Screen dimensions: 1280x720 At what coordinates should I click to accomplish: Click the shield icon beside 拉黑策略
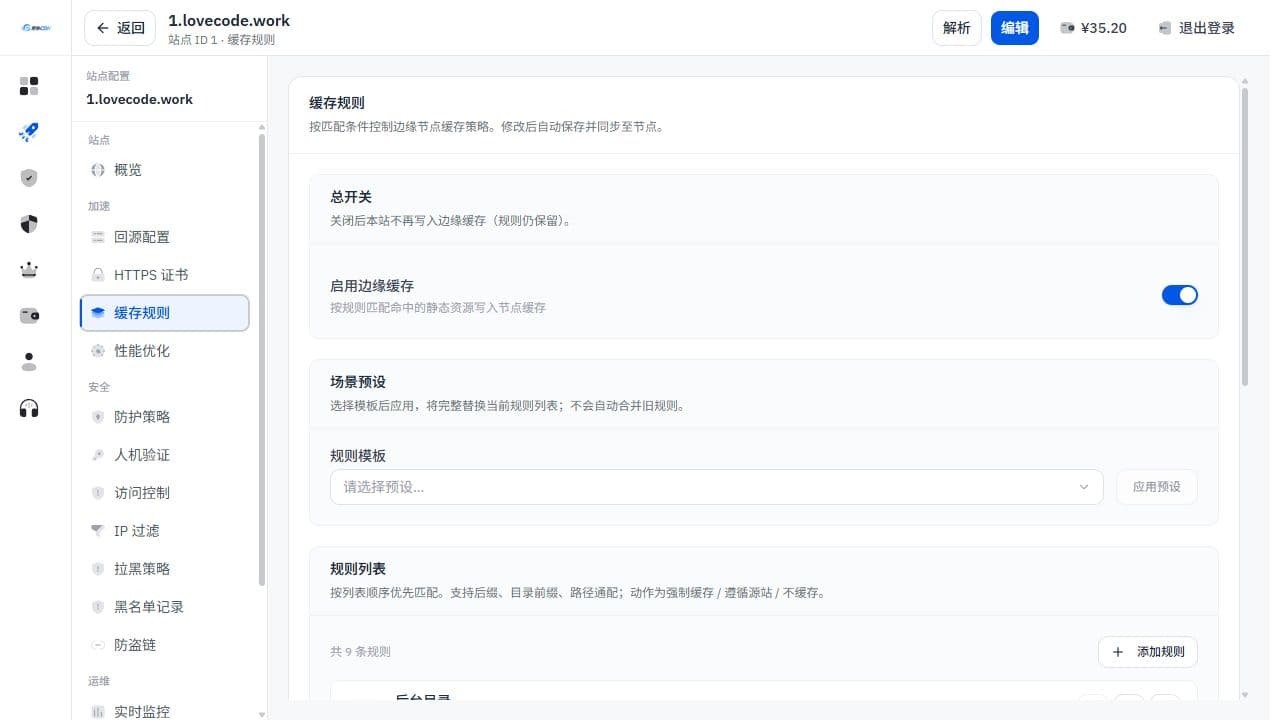(98, 569)
